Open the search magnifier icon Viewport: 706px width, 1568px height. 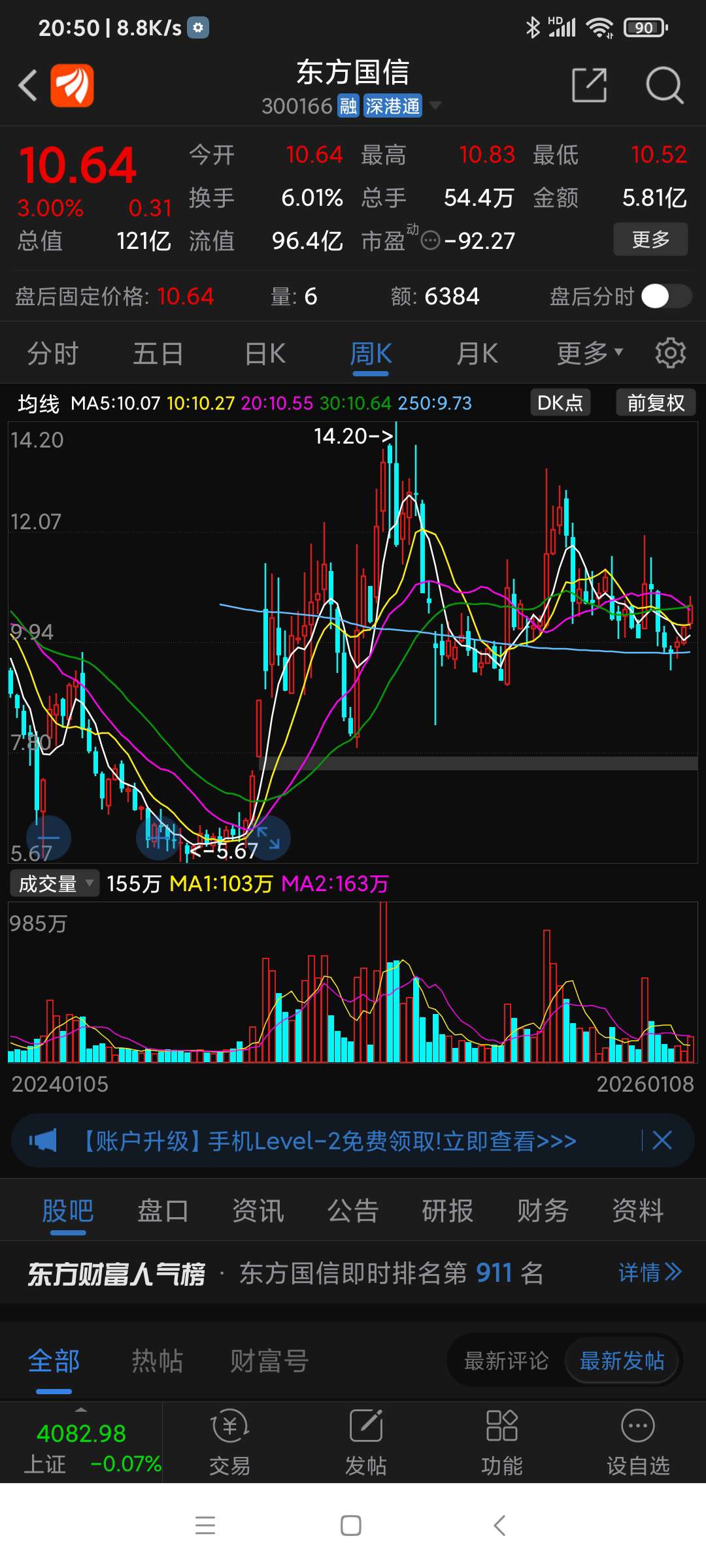click(664, 85)
